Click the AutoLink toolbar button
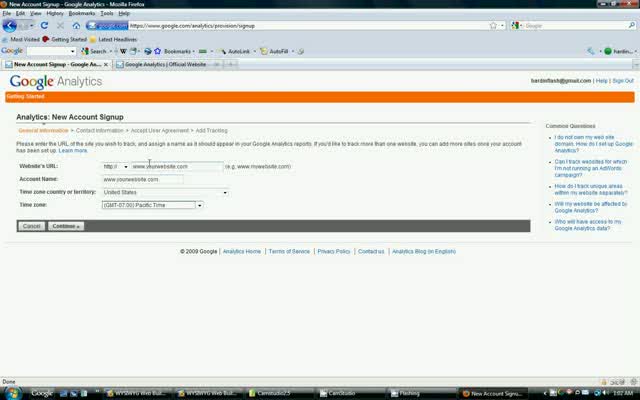This screenshot has height=400, width=640. coord(235,51)
